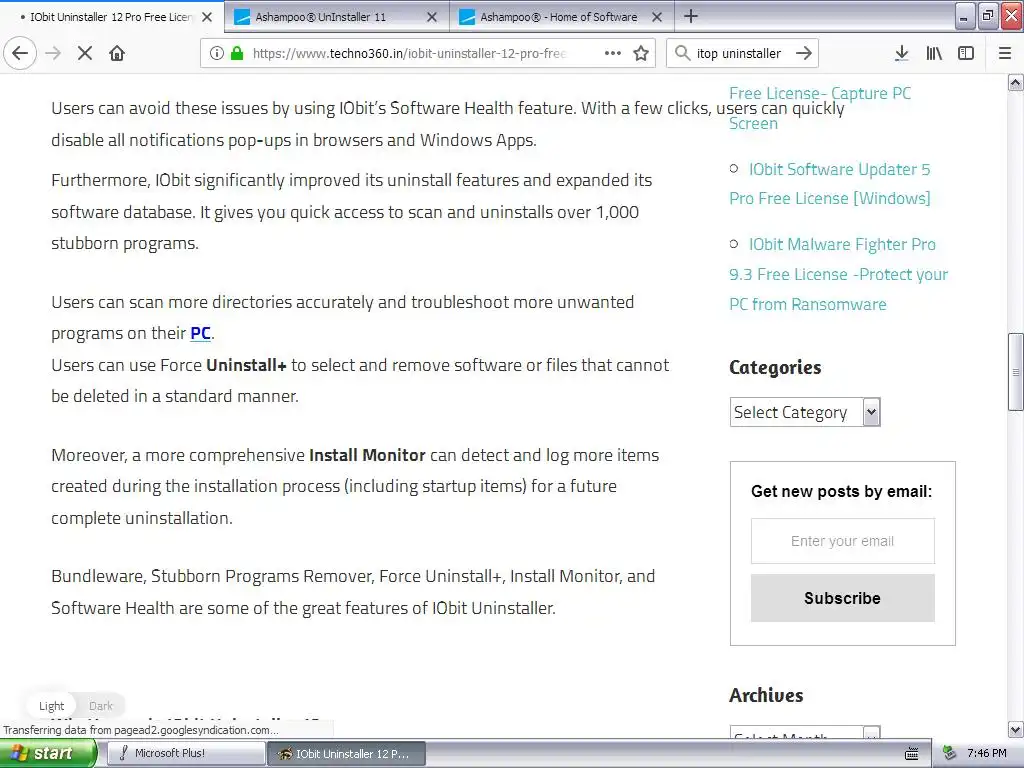This screenshot has width=1024, height=768.
Task: Open the Downloads panel
Action: (x=901, y=53)
